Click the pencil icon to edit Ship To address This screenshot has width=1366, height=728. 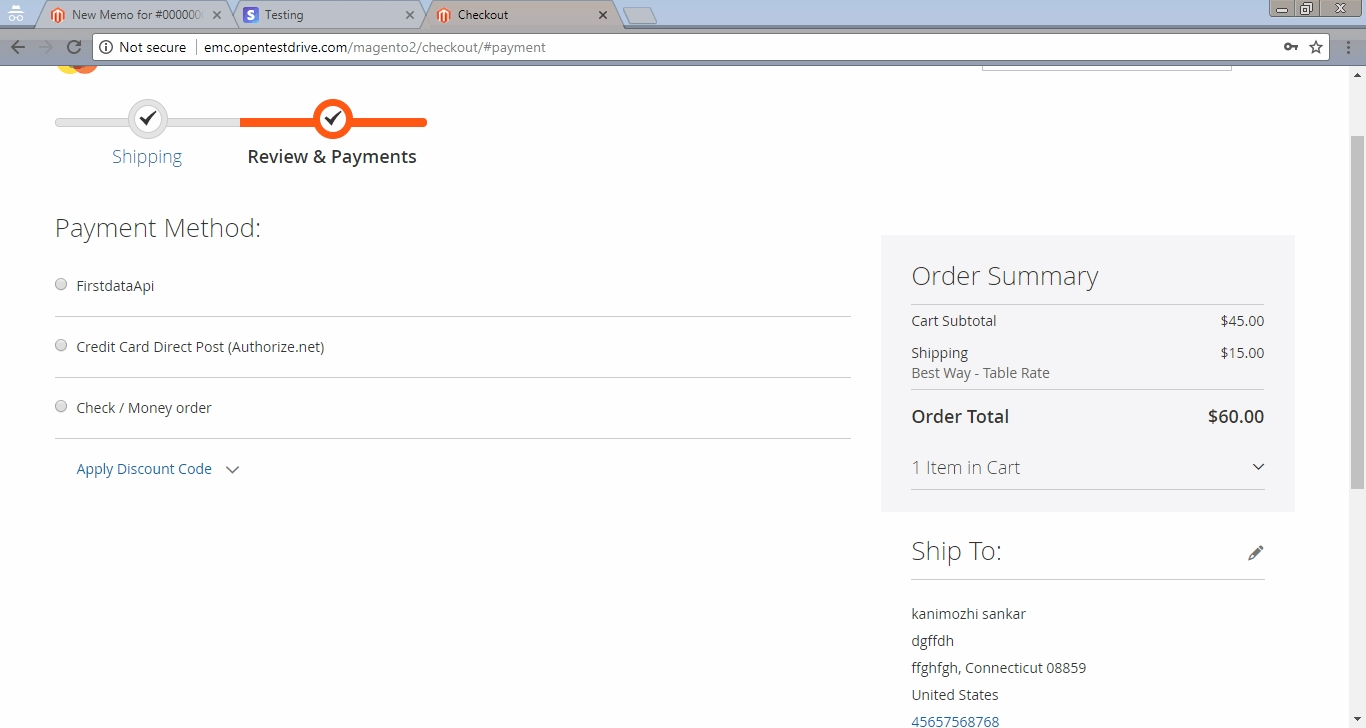point(1256,551)
